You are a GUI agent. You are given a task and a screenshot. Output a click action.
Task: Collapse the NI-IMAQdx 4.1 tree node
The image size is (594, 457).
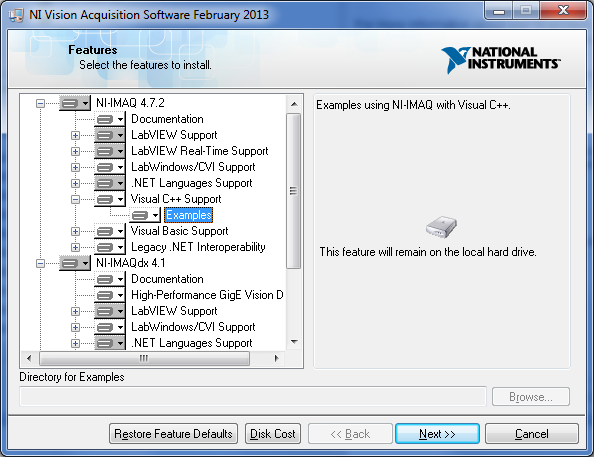pyautogui.click(x=41, y=263)
